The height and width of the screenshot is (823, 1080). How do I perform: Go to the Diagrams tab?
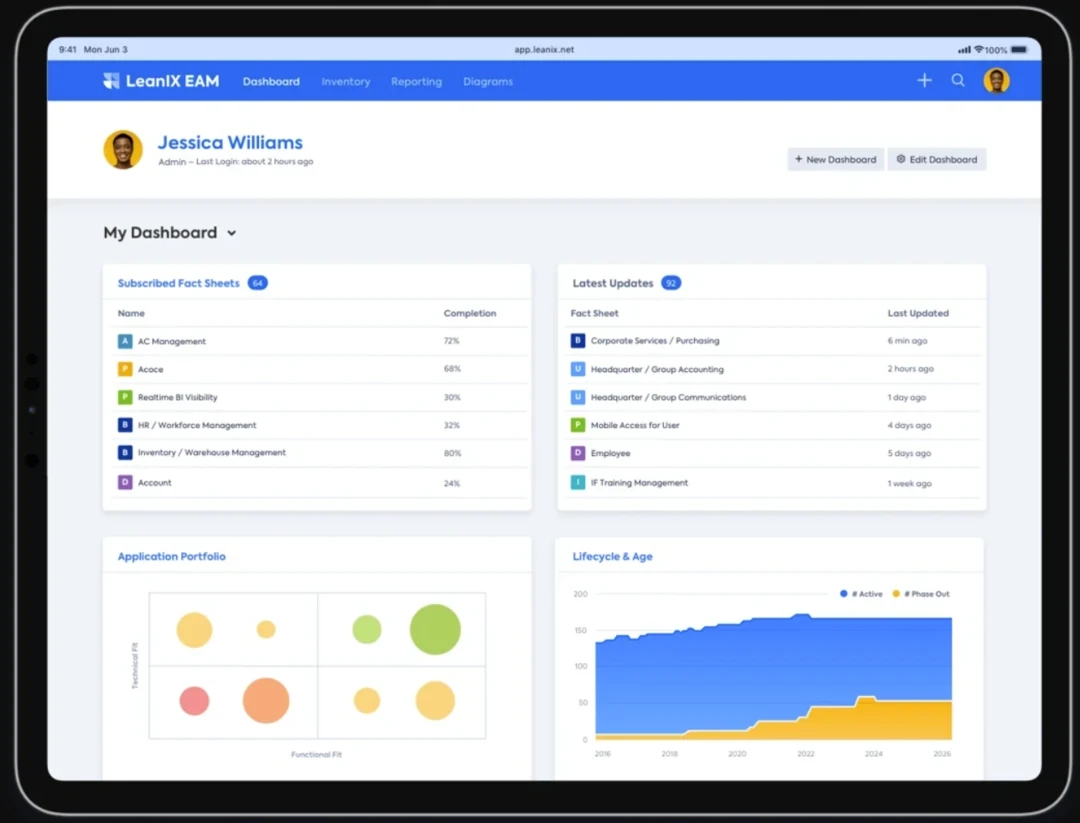click(488, 82)
